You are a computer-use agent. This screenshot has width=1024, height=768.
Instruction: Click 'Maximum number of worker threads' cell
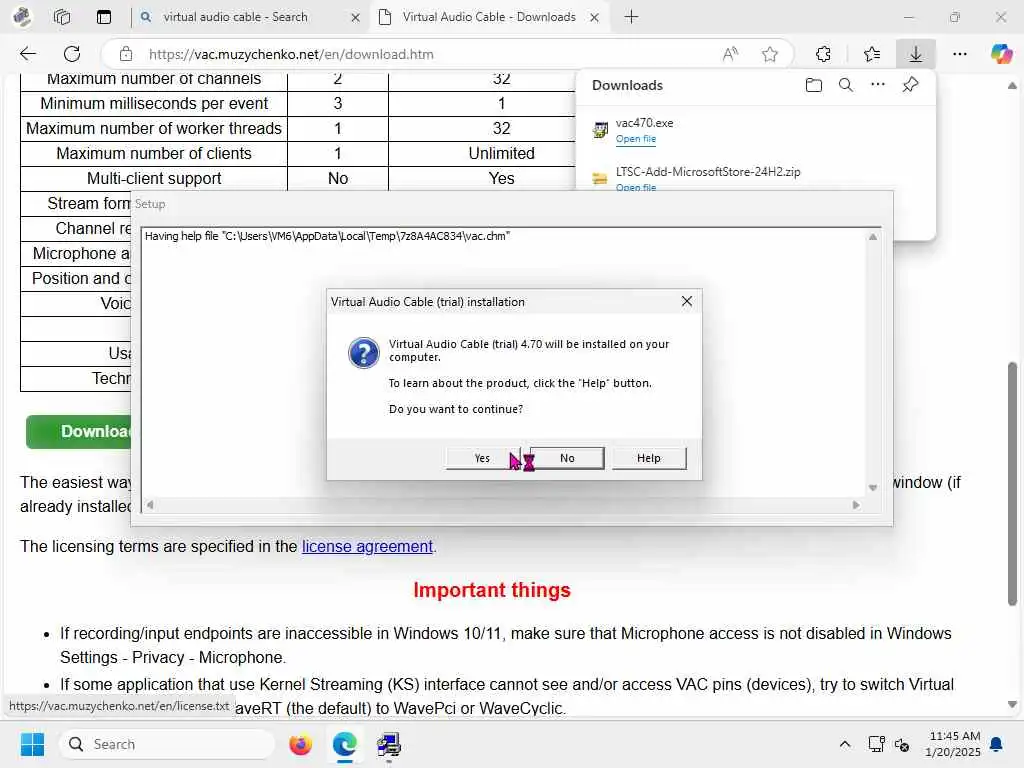pyautogui.click(x=154, y=129)
